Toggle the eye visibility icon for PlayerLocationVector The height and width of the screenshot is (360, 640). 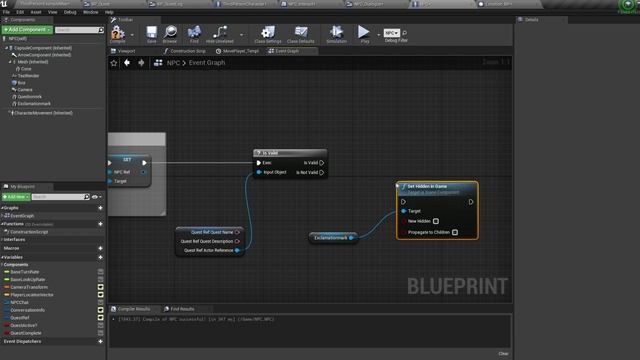pyautogui.click(x=100, y=295)
